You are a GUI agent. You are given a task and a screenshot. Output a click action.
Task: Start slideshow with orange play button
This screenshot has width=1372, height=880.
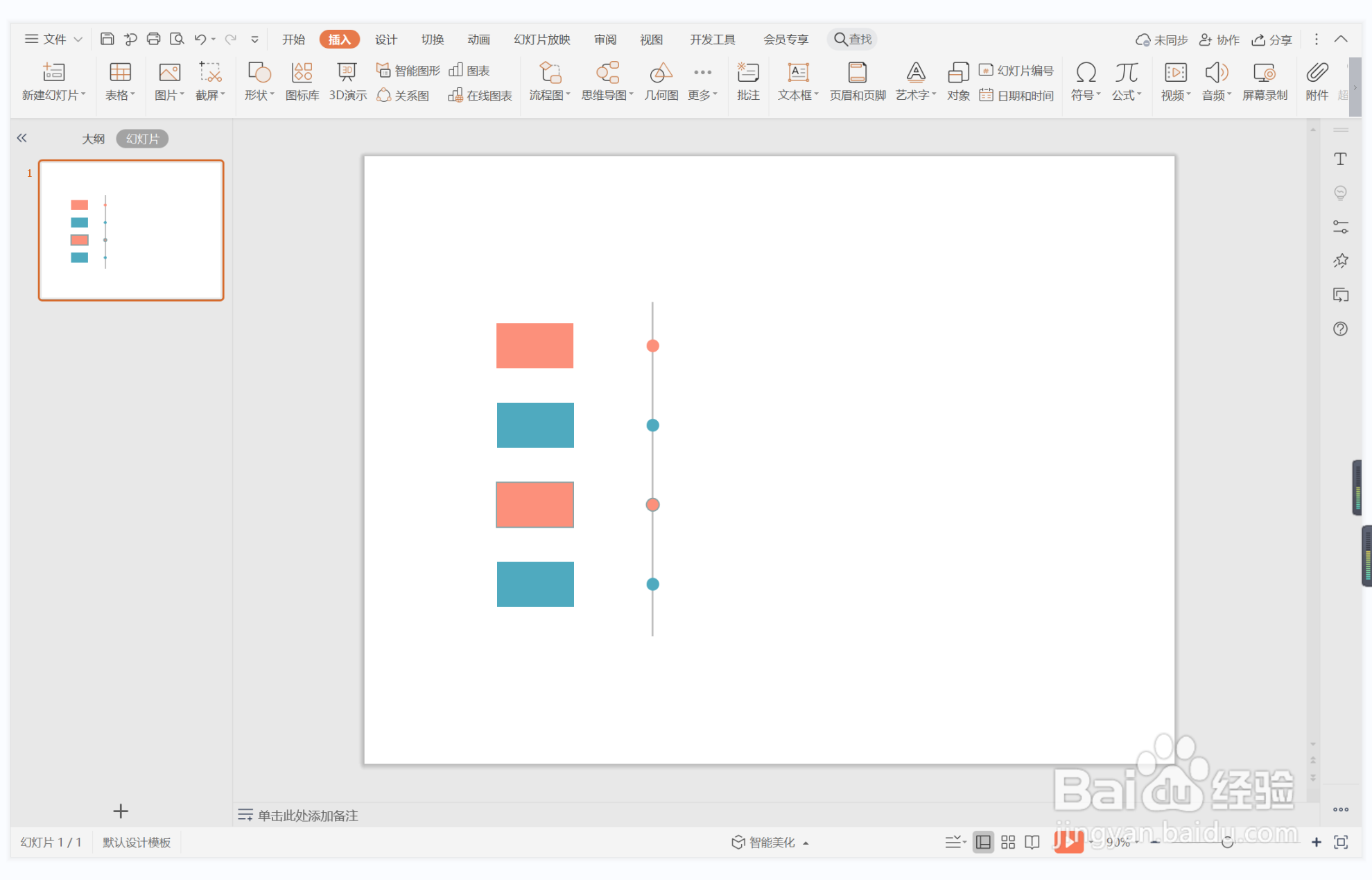1068,842
